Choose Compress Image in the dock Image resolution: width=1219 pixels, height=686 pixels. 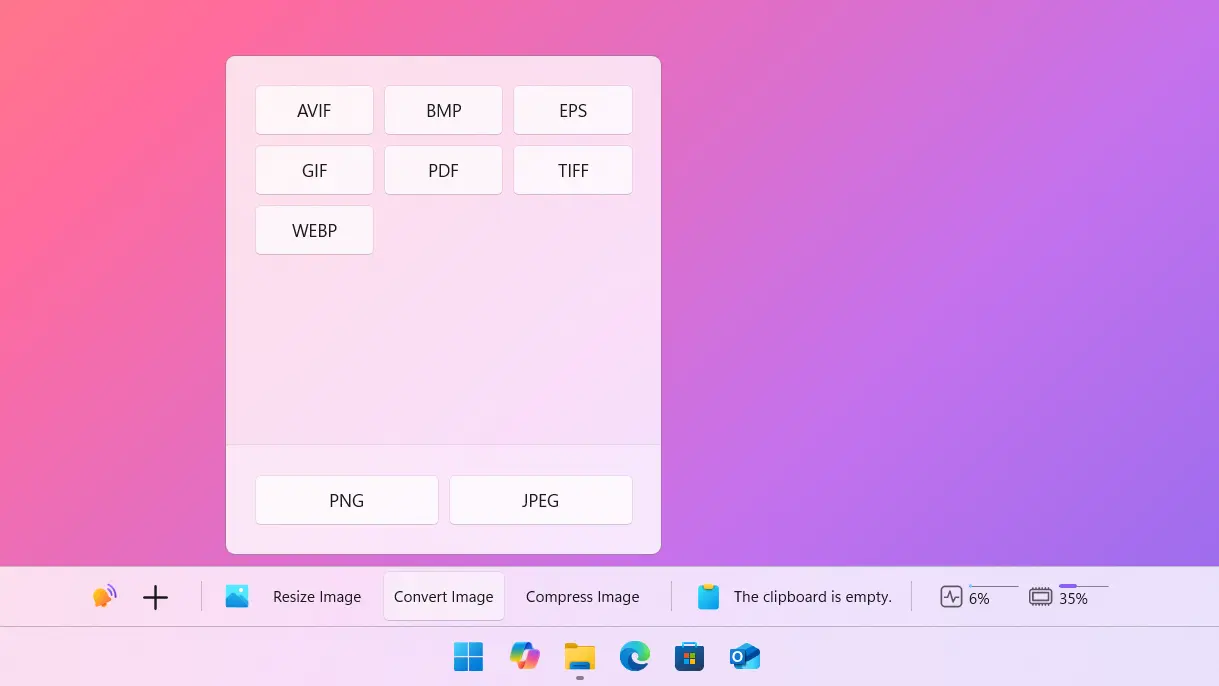(582, 597)
